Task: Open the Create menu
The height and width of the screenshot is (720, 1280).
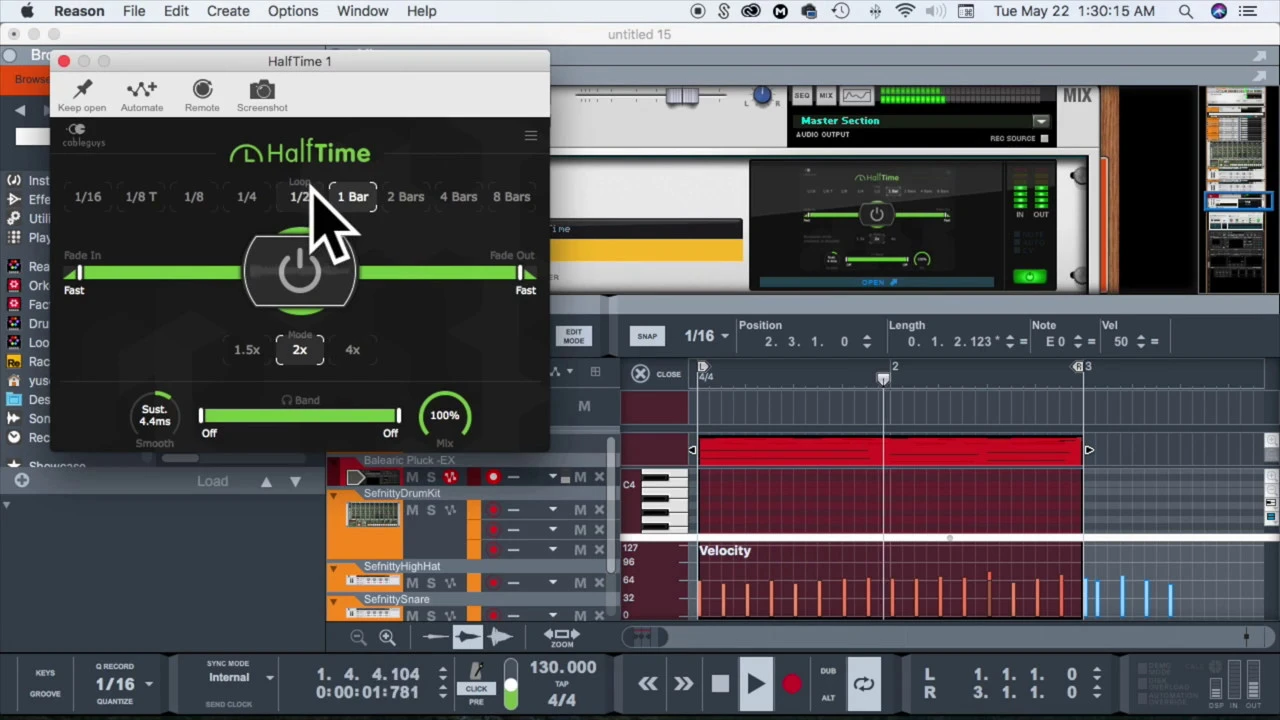Action: pos(228,11)
